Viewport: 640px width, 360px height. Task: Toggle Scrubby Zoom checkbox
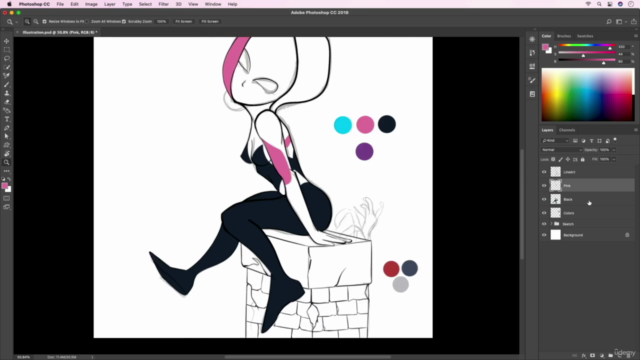[x=124, y=22]
